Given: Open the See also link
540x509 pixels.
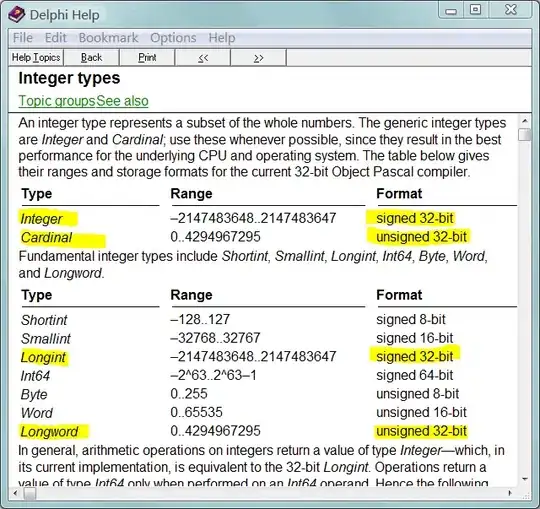Looking at the screenshot, I should pos(122,101).
